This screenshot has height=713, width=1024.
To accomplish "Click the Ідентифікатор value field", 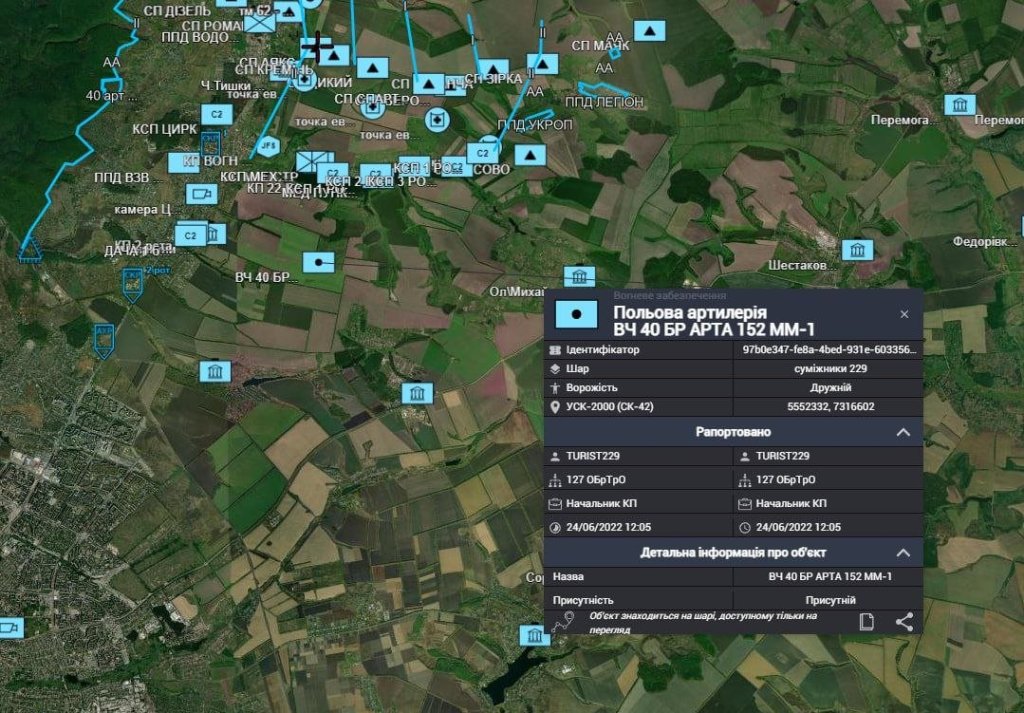I will click(x=828, y=350).
